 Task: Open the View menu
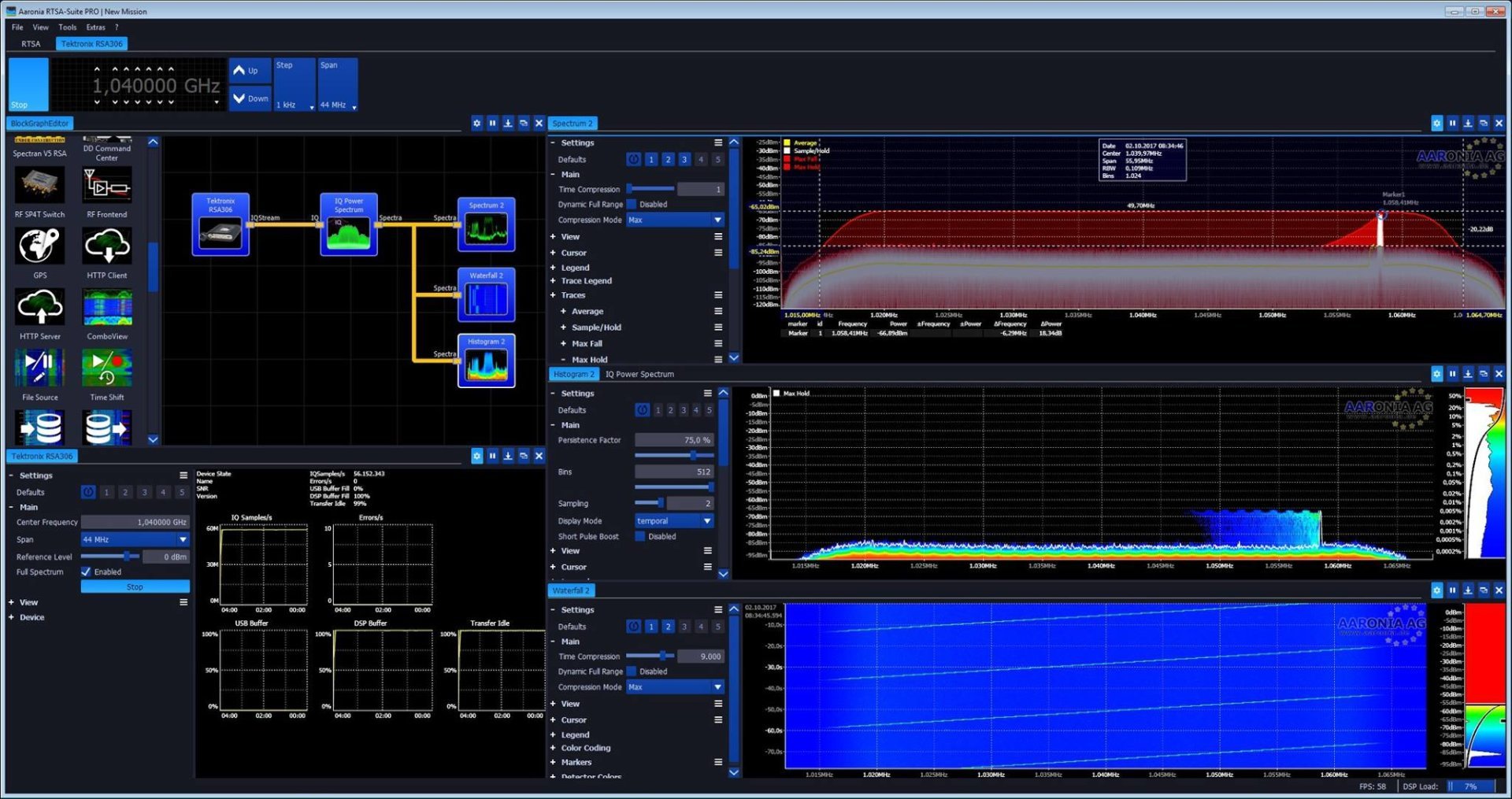40,27
